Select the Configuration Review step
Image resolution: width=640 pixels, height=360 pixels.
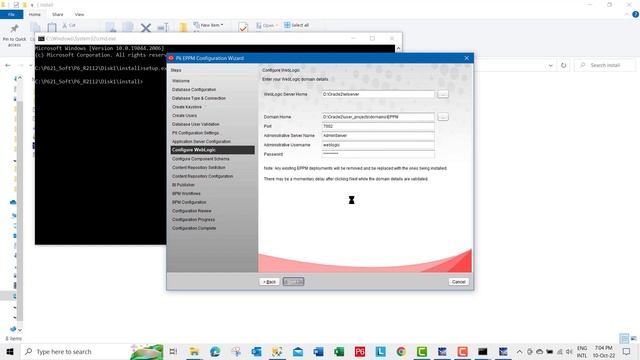191,211
